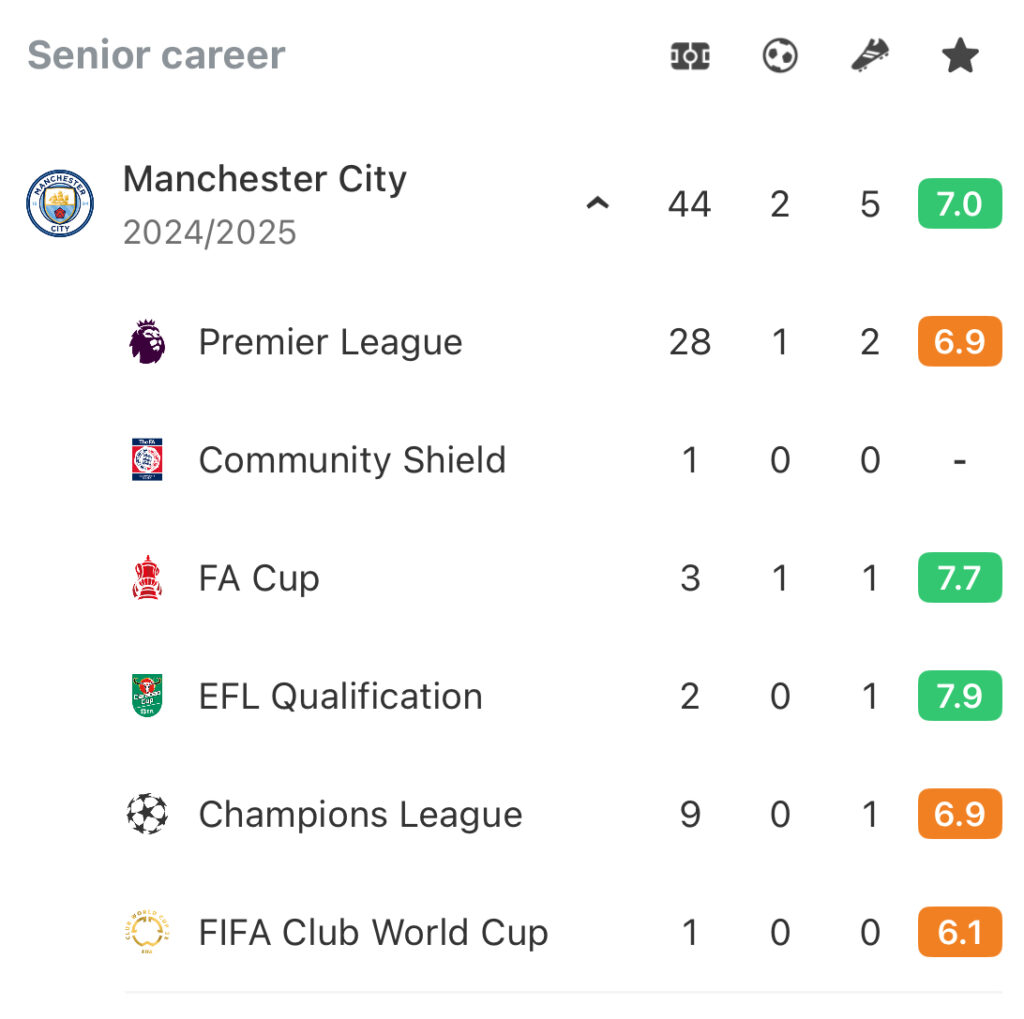Open the Manchester City team link
Screen dimensions: 1024x1019
coord(264,179)
